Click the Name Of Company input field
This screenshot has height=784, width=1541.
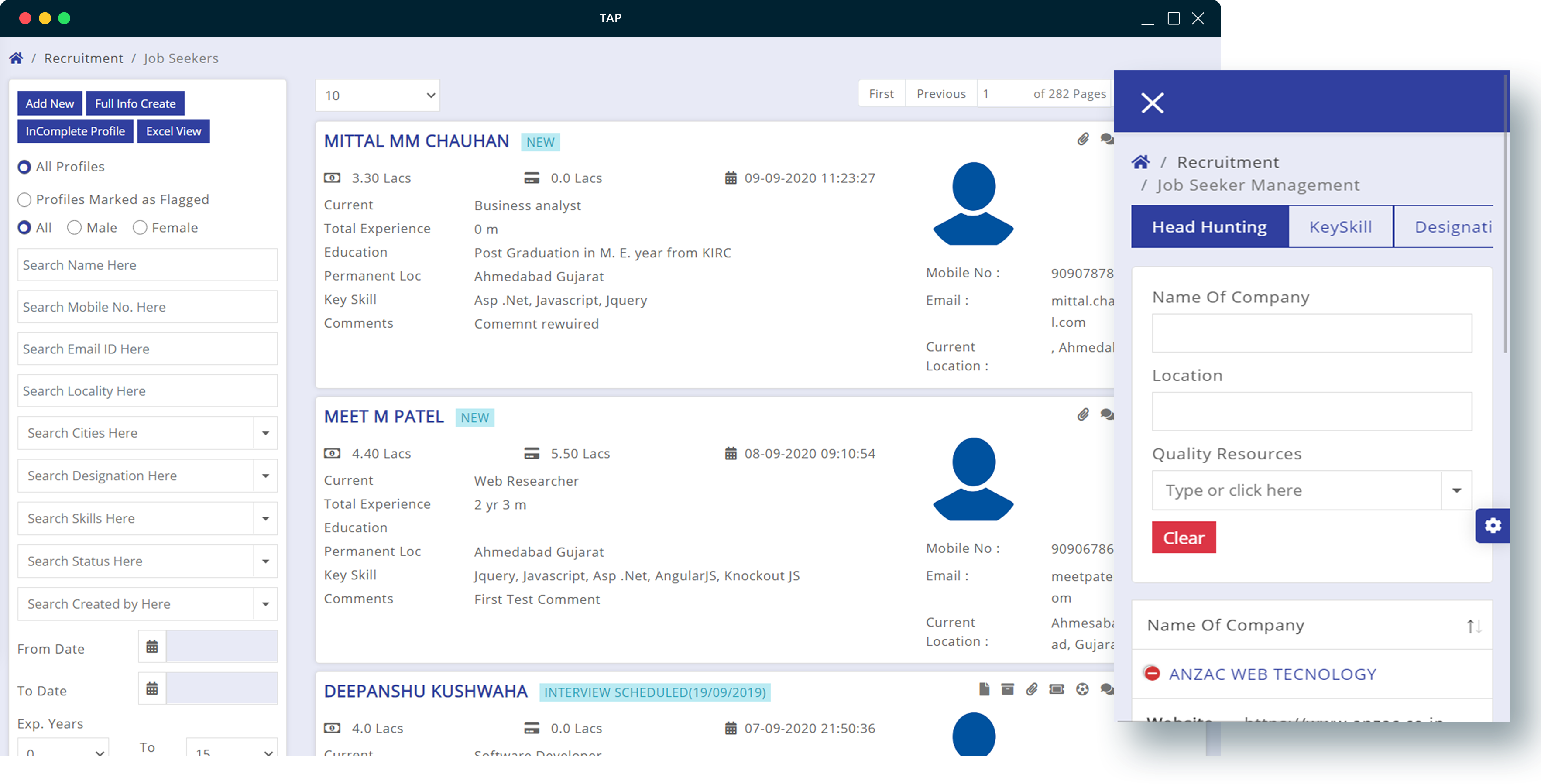(1311, 333)
